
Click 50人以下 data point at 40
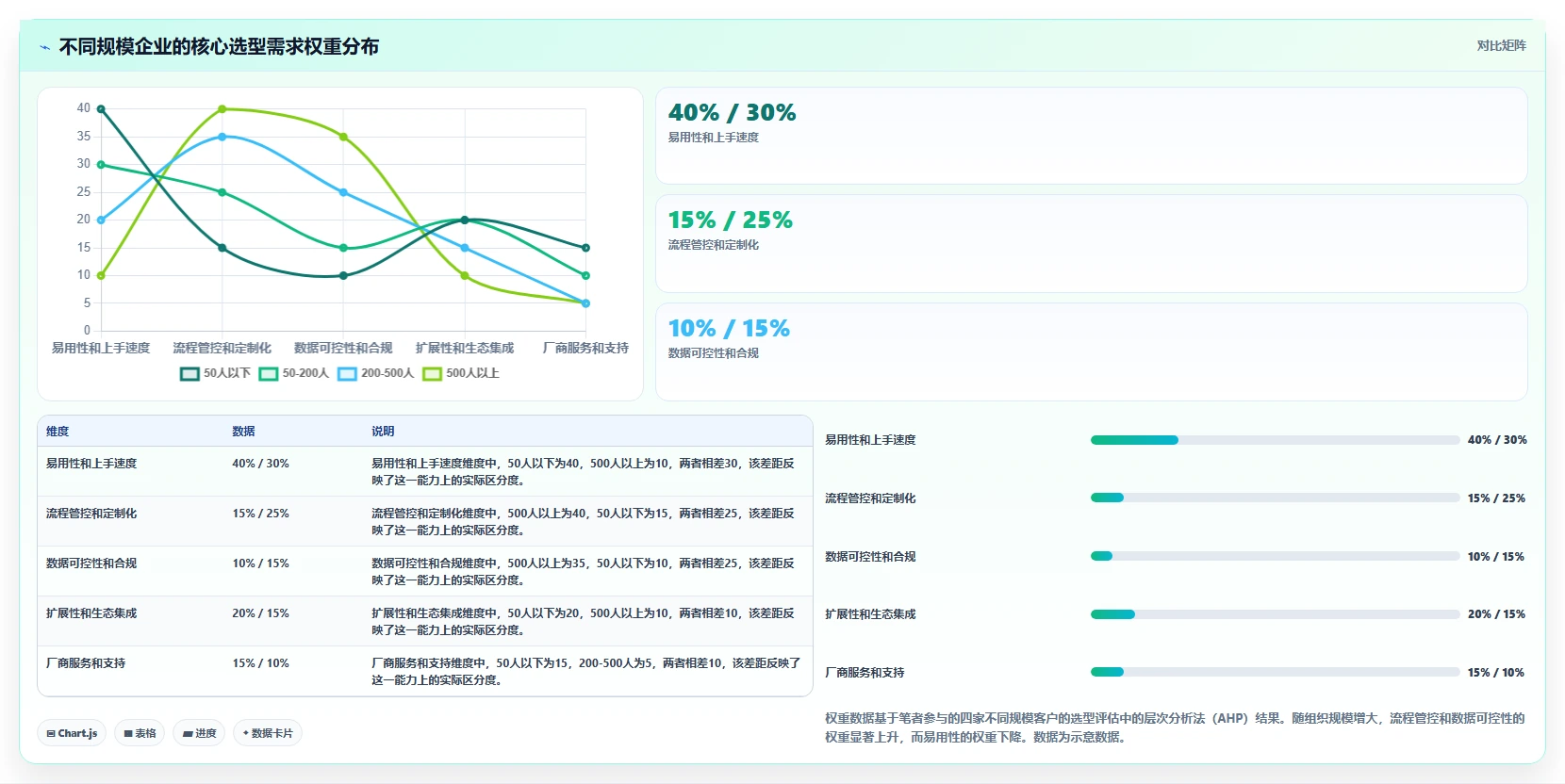pyautogui.click(x=101, y=109)
